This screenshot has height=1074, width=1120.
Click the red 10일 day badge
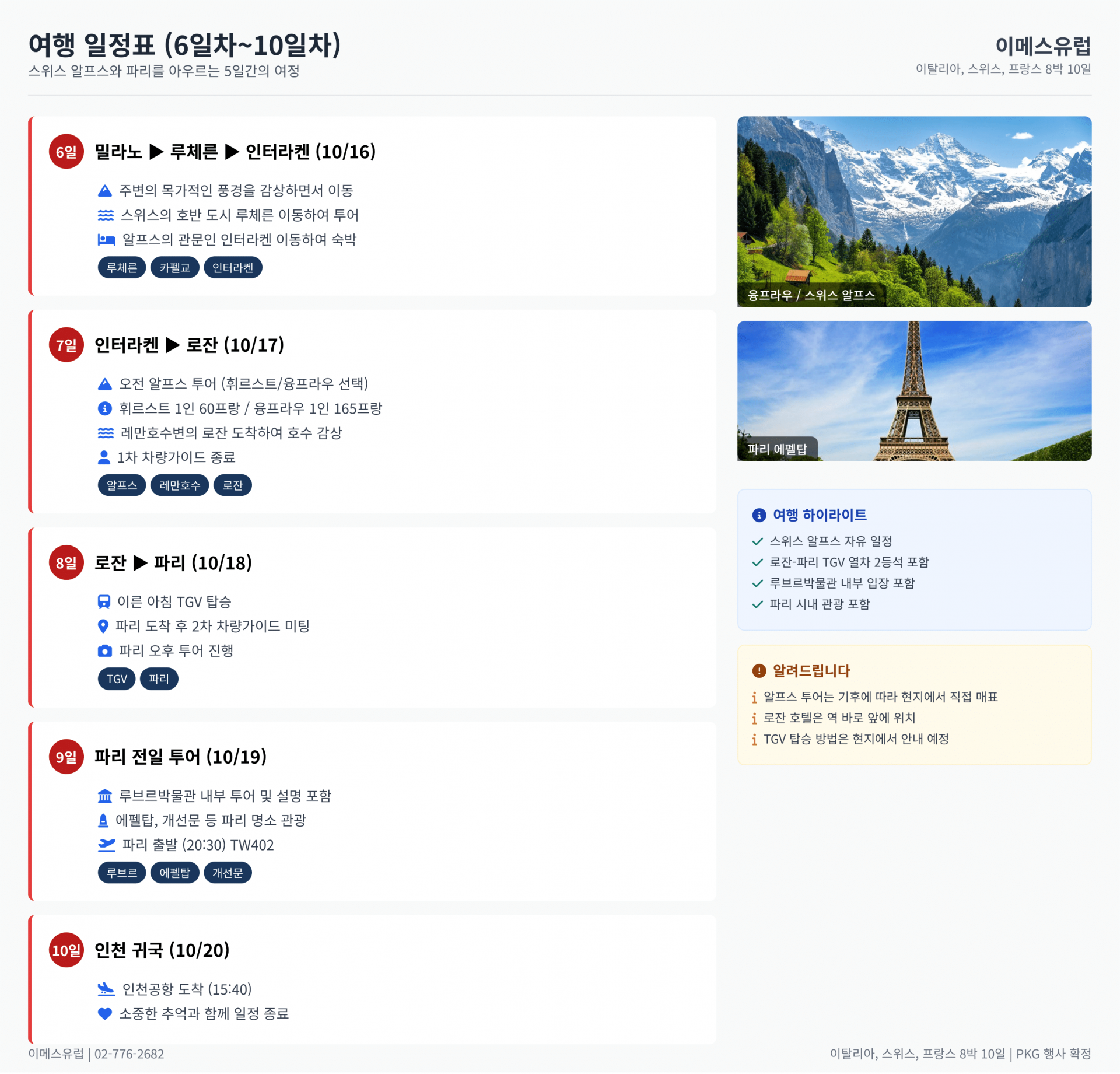(x=66, y=950)
